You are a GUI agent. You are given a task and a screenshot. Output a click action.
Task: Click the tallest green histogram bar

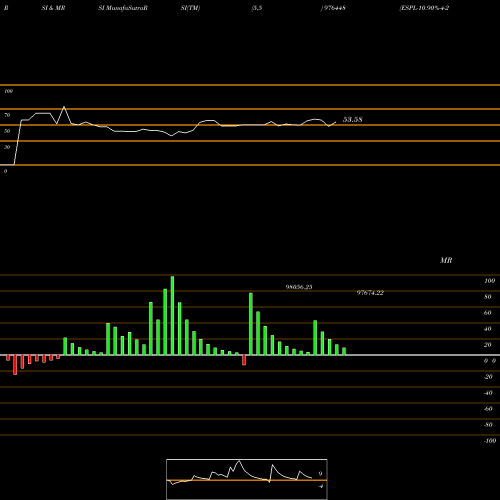tap(172, 315)
